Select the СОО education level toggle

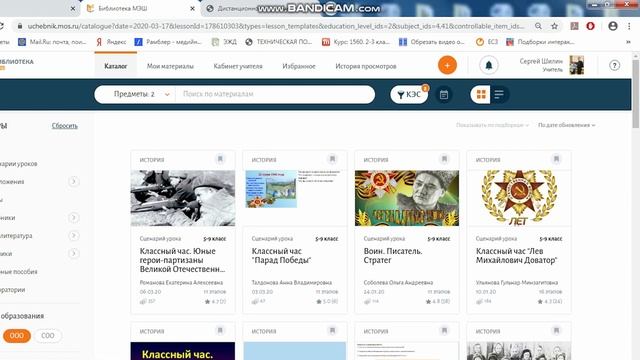point(48,336)
